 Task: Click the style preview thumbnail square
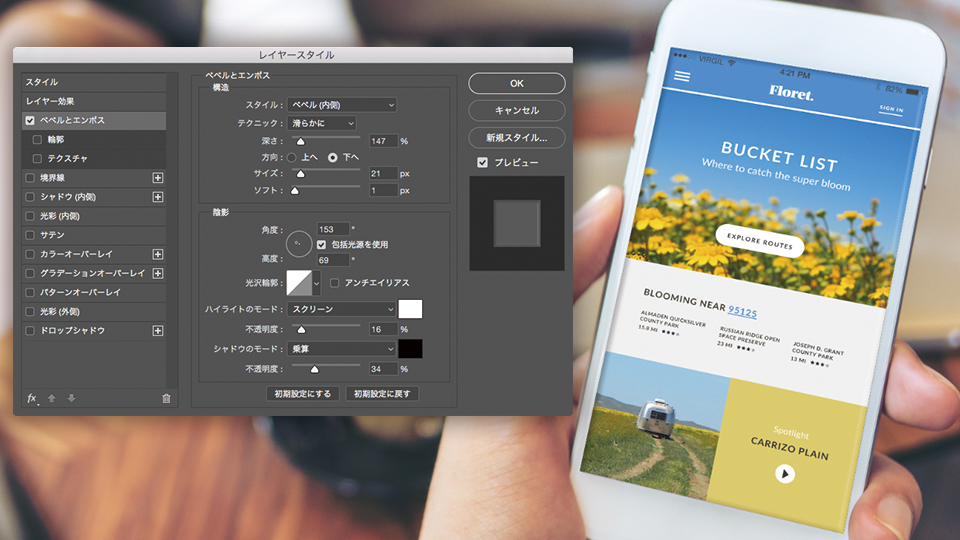click(517, 223)
